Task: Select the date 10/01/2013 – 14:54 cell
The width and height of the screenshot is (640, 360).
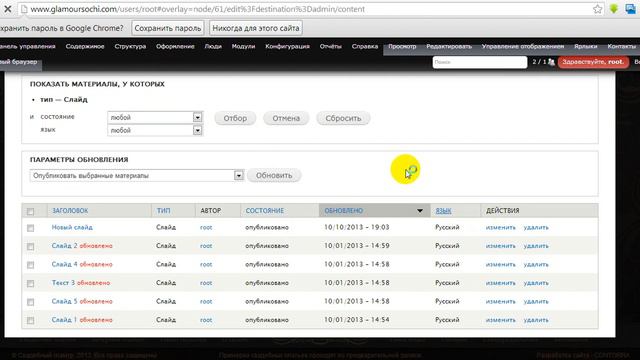Action: (357, 320)
